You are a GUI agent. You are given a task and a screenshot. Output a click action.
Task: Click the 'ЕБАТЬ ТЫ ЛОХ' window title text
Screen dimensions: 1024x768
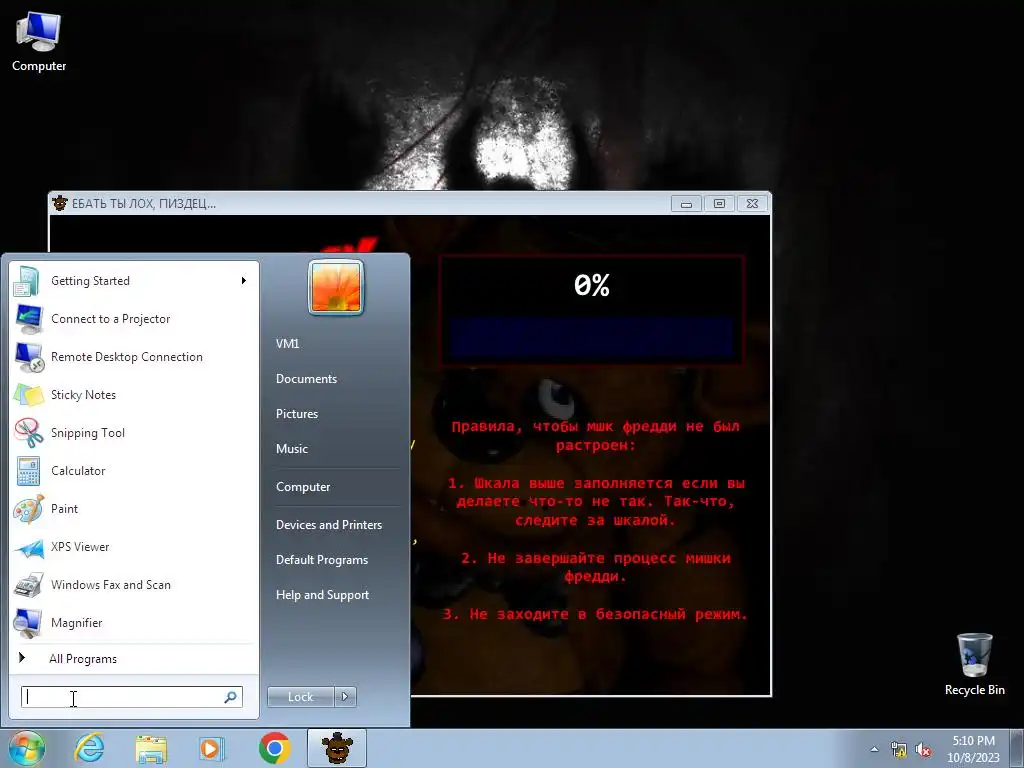(x=144, y=204)
